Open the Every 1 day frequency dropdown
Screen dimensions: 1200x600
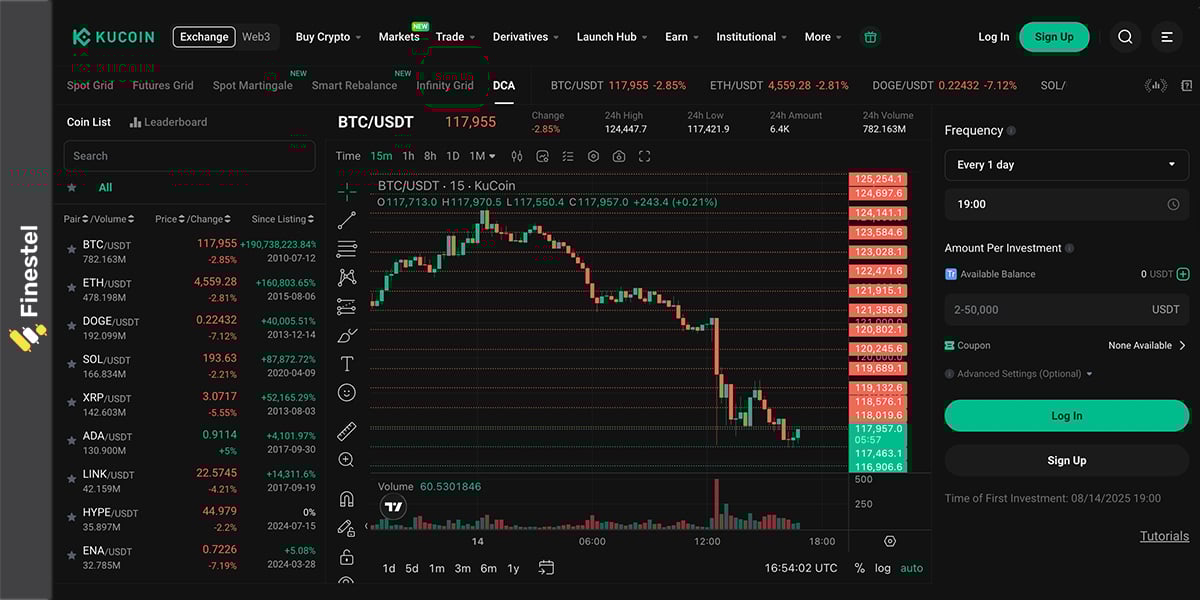coord(1067,165)
